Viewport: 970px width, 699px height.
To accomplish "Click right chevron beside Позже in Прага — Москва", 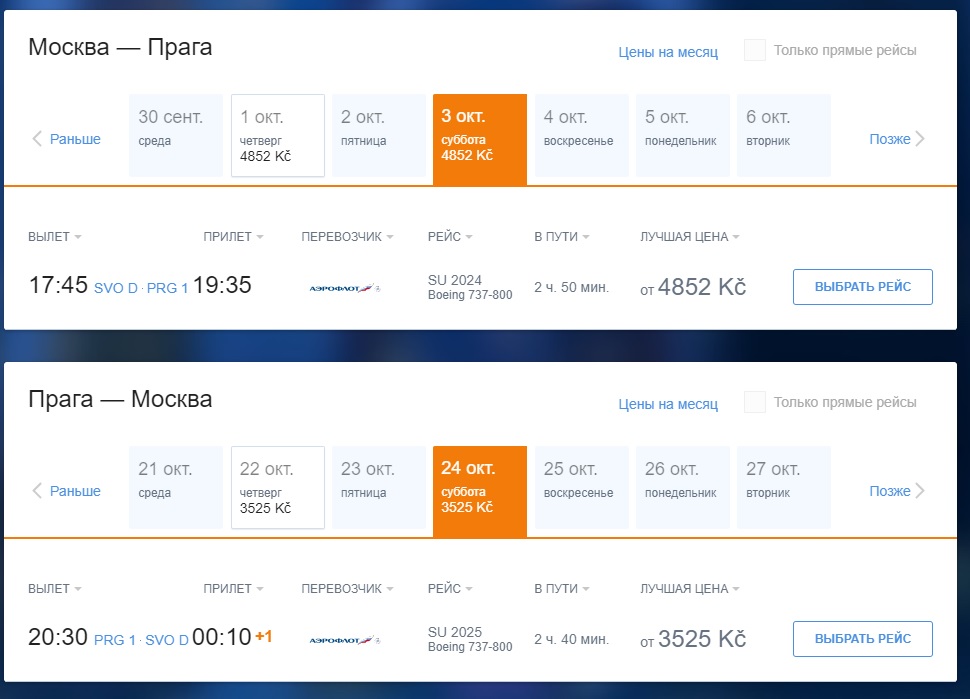I will point(920,491).
